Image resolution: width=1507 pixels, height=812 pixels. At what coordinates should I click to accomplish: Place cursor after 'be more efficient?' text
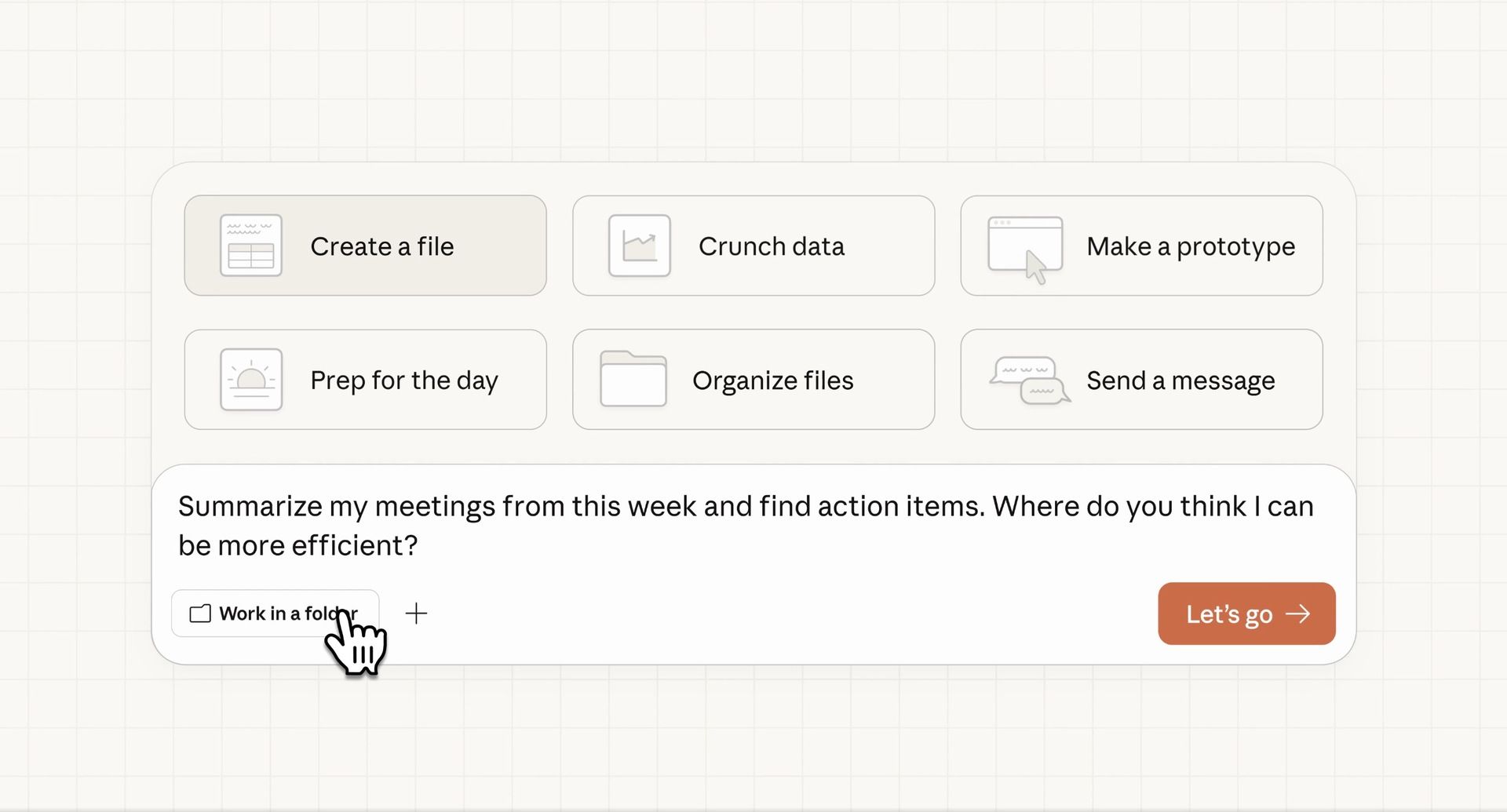point(419,545)
